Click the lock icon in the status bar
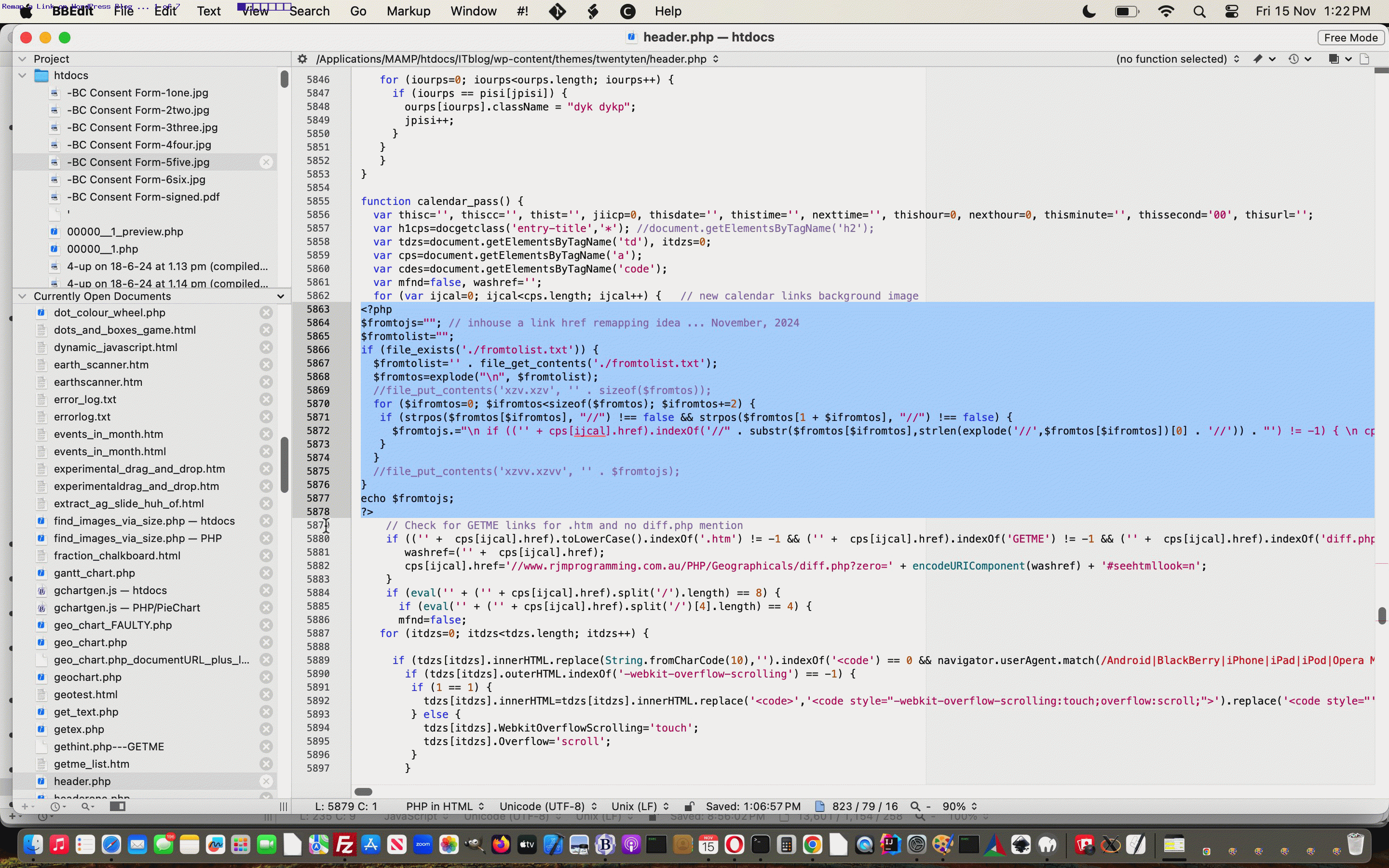This screenshot has height=868, width=1389. [689, 806]
